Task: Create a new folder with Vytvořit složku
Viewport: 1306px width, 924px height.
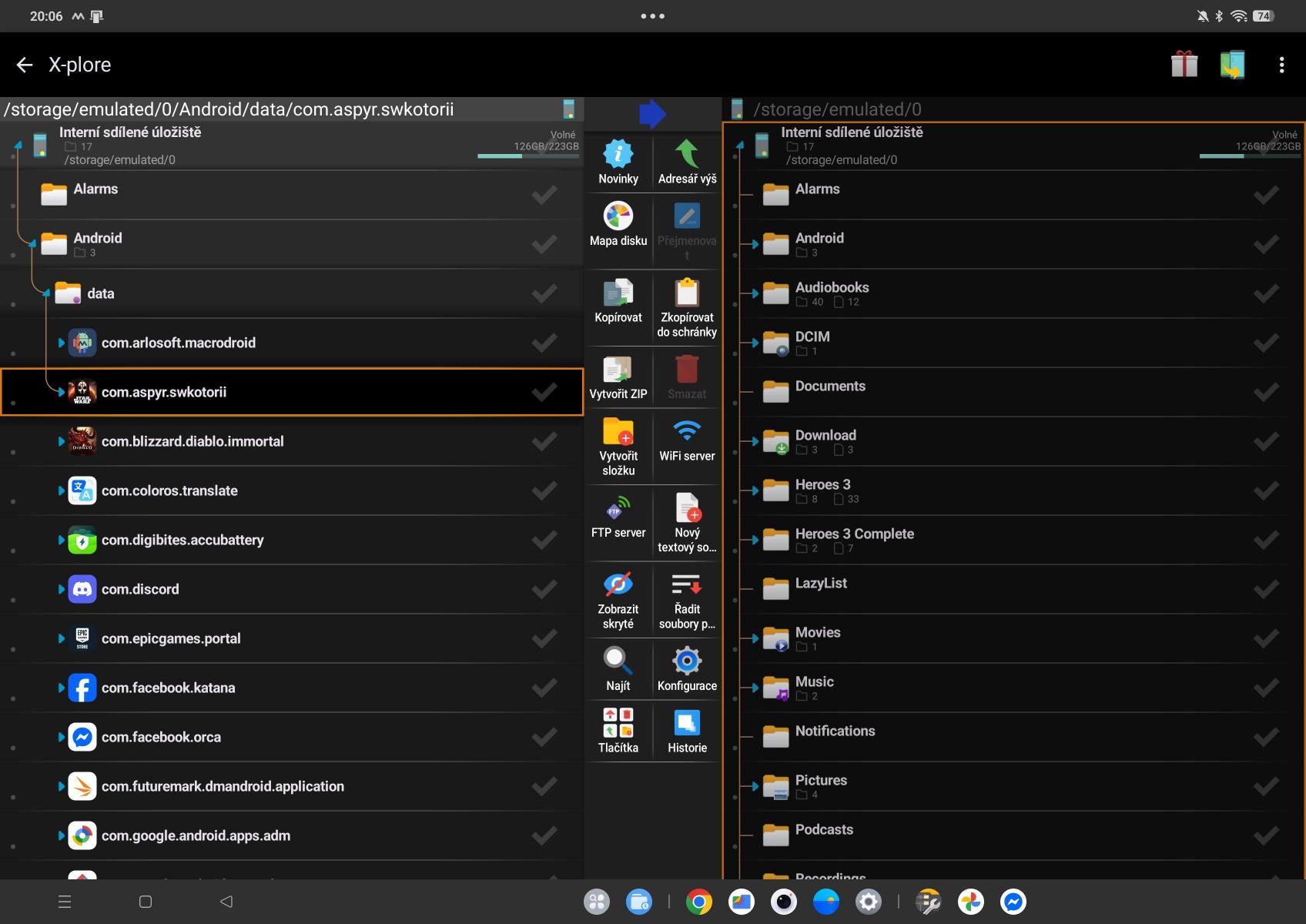Action: pyautogui.click(x=618, y=447)
